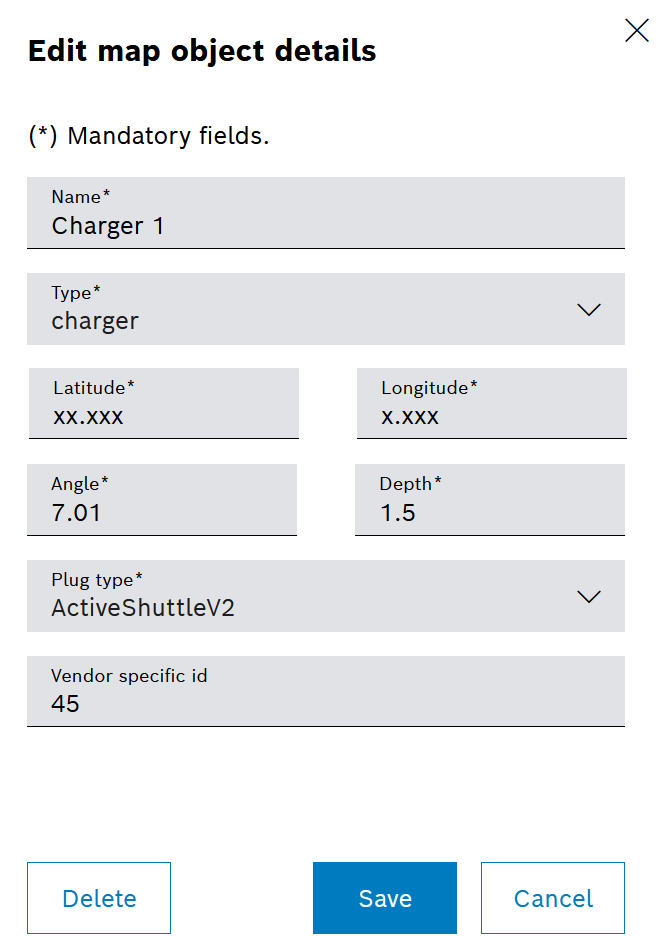Expand the Plug type dropdown chevron
Screen dimensions: 669x948
tap(589, 597)
